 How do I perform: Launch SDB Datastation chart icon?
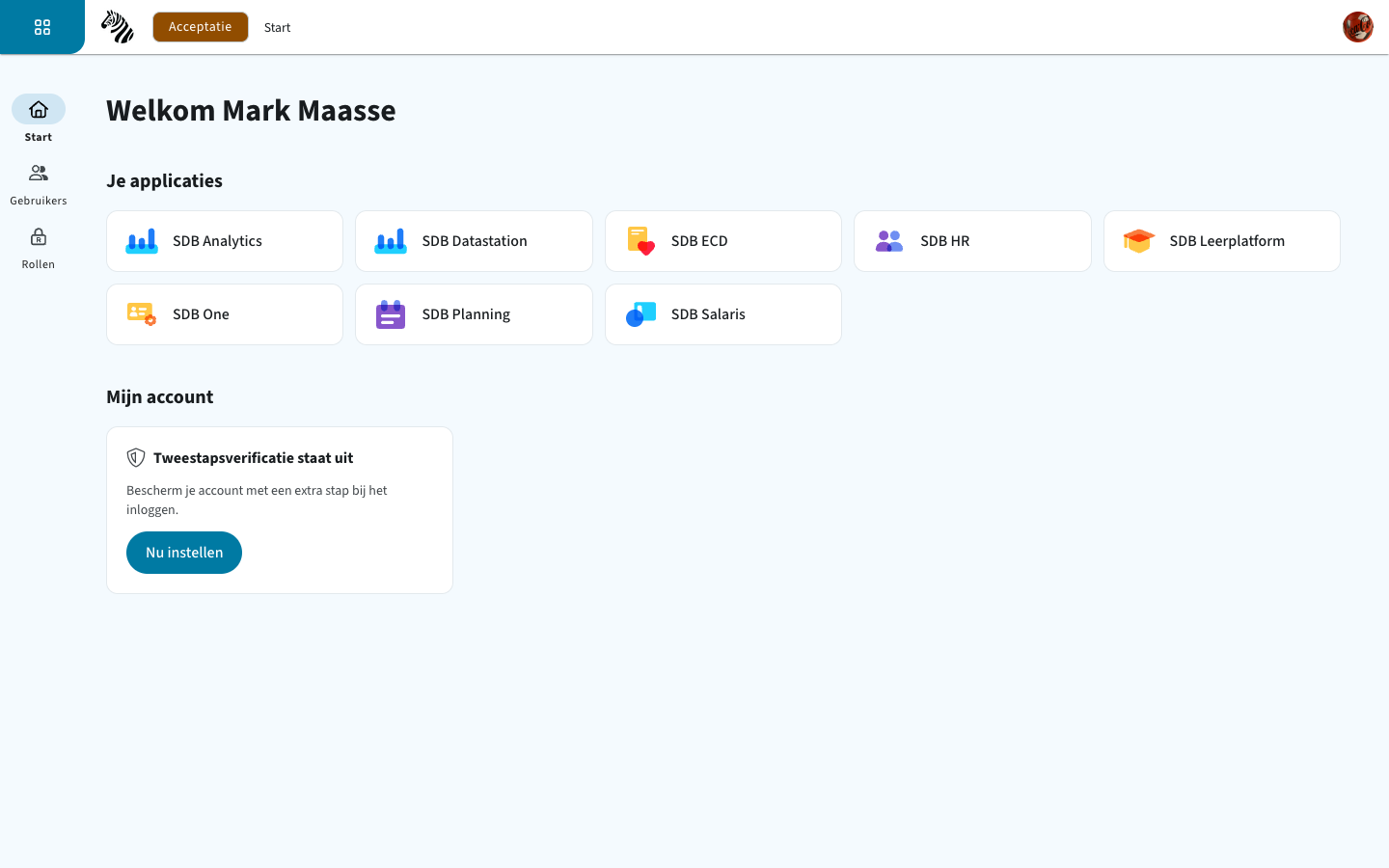391,241
